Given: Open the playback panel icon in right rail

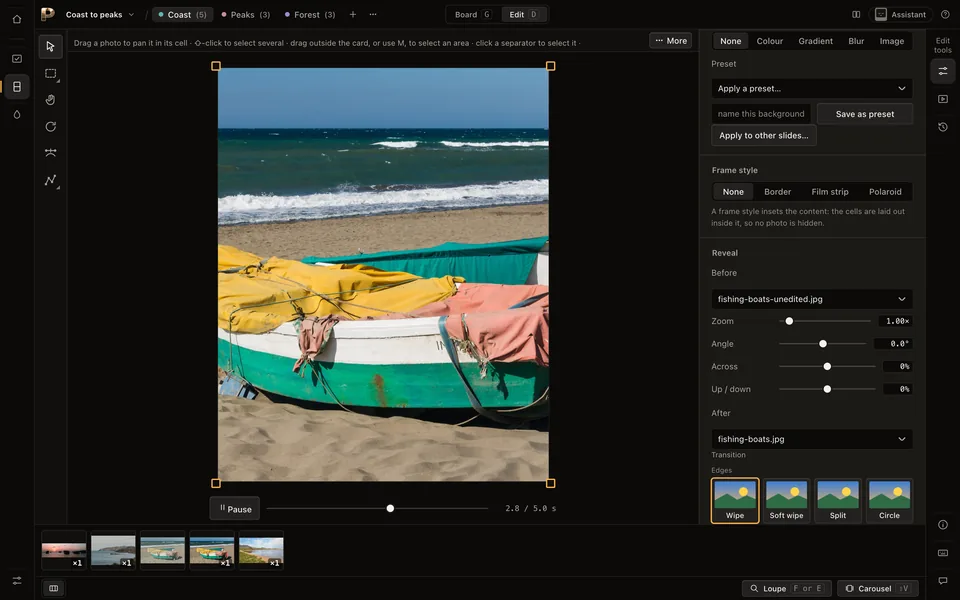Looking at the screenshot, I should click(x=943, y=99).
